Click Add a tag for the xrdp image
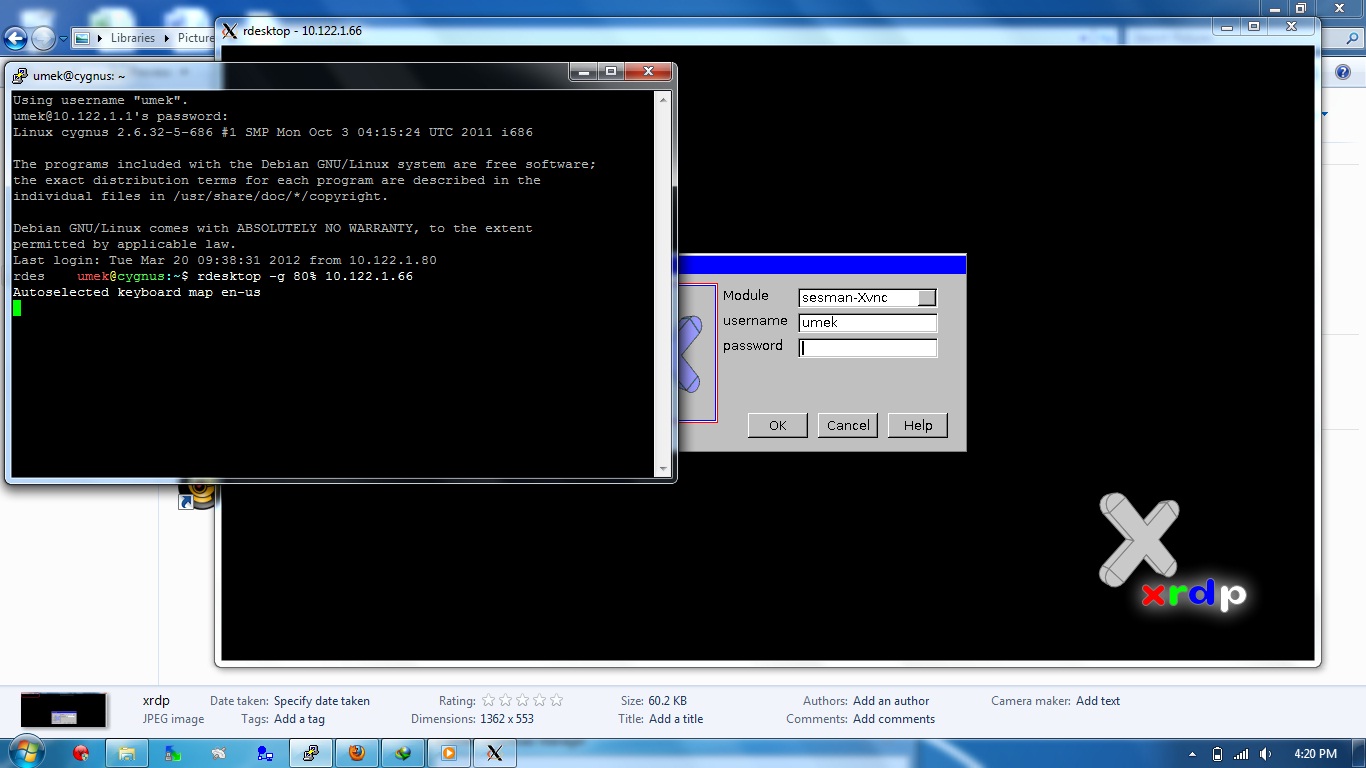This screenshot has height=768, width=1366. (300, 719)
